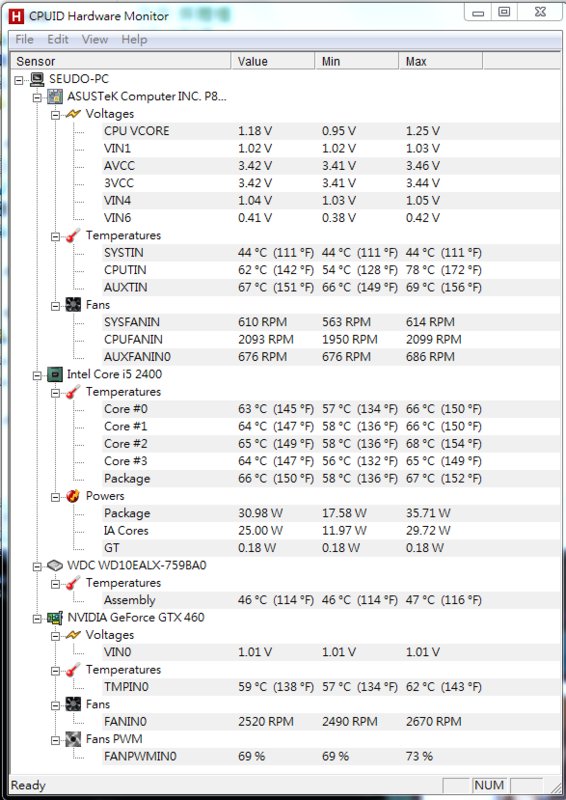Screen dimensions: 566x800
Task: Collapse the Powers group
Action: [x=55, y=496]
